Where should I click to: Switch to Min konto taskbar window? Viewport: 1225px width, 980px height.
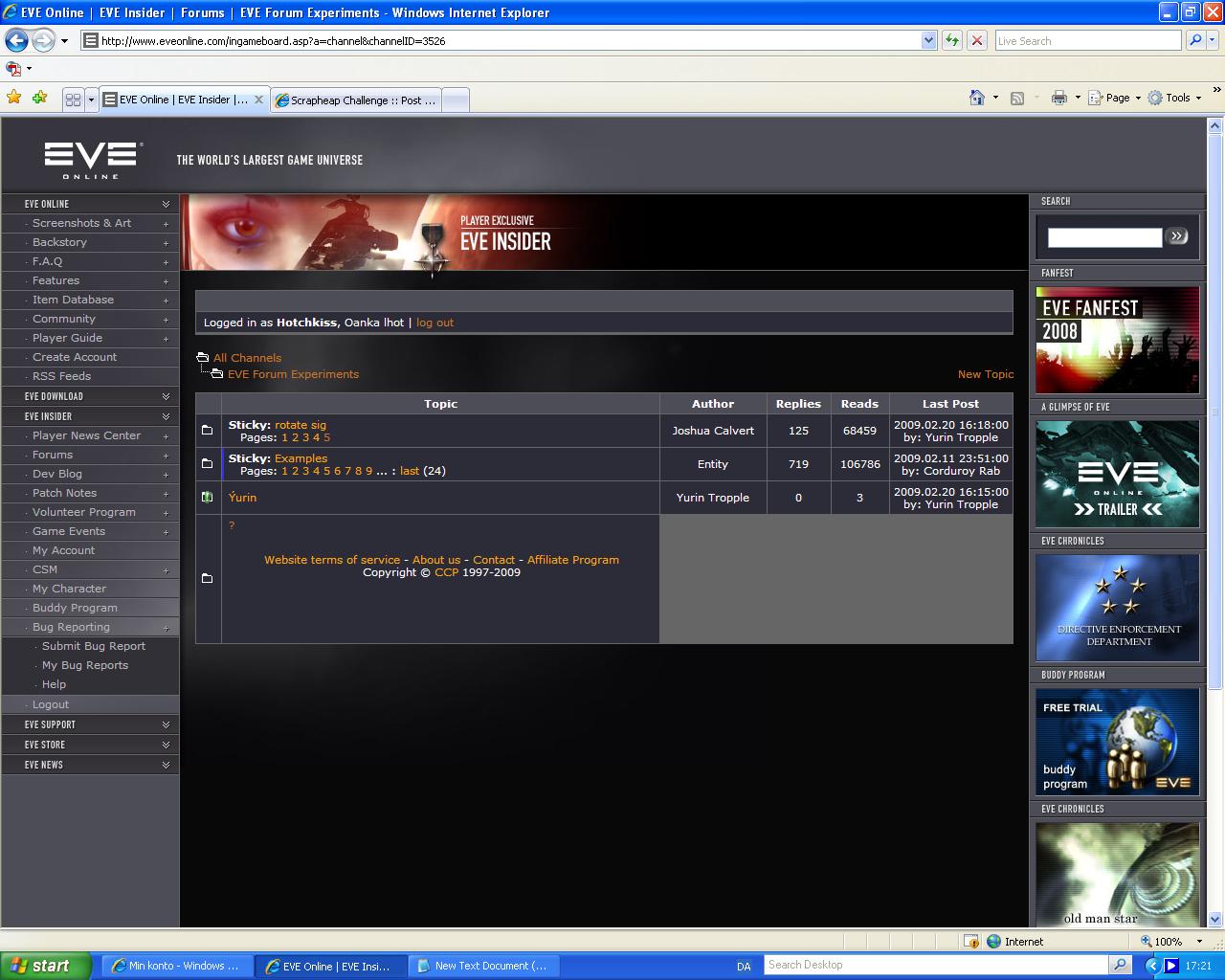coord(178,966)
